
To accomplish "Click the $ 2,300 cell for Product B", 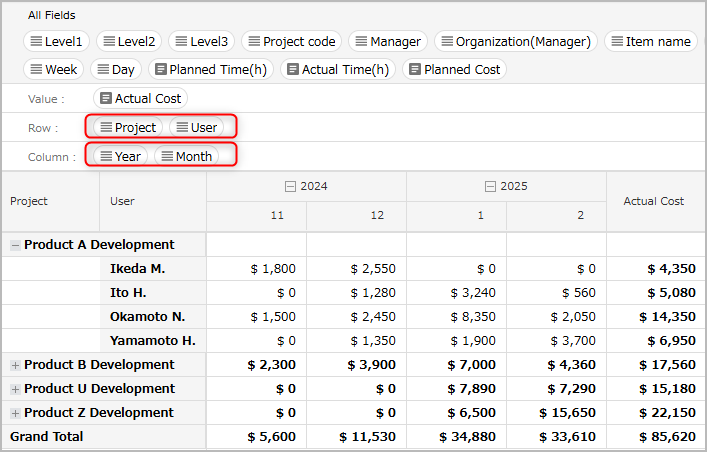I will coord(257,364).
